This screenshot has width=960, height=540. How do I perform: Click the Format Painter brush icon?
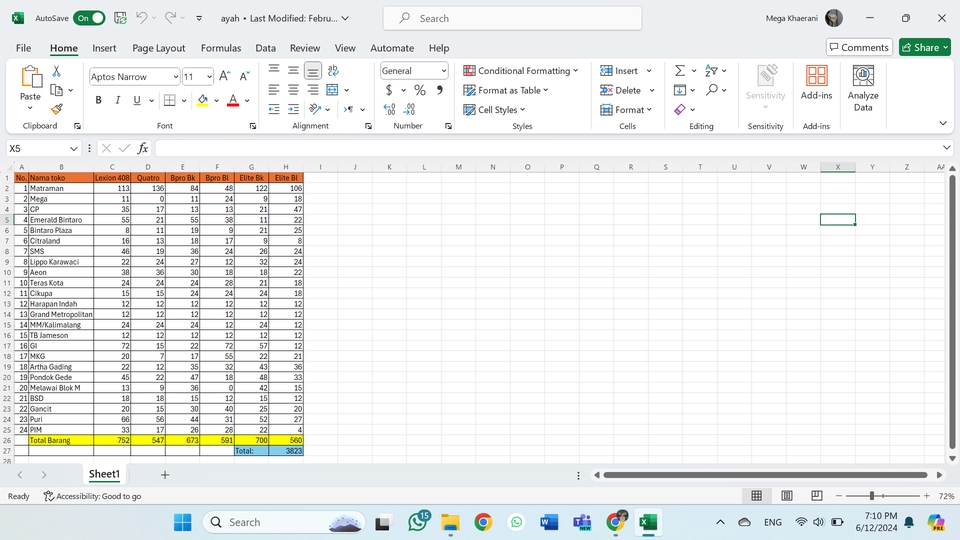56,109
